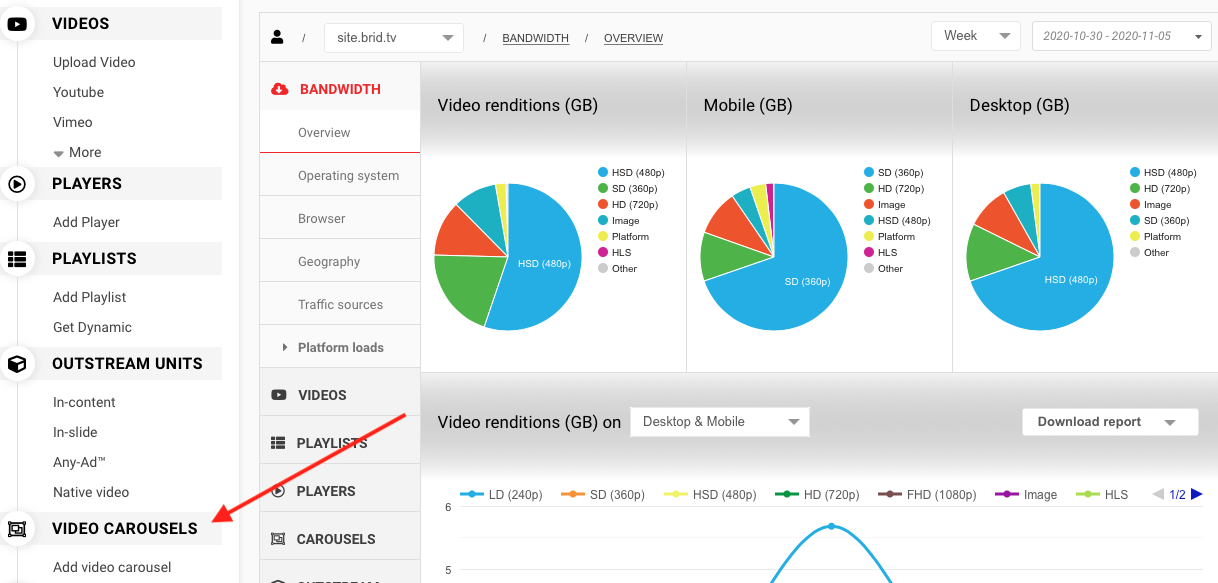Go to next legend page arrow

pos(1197,494)
